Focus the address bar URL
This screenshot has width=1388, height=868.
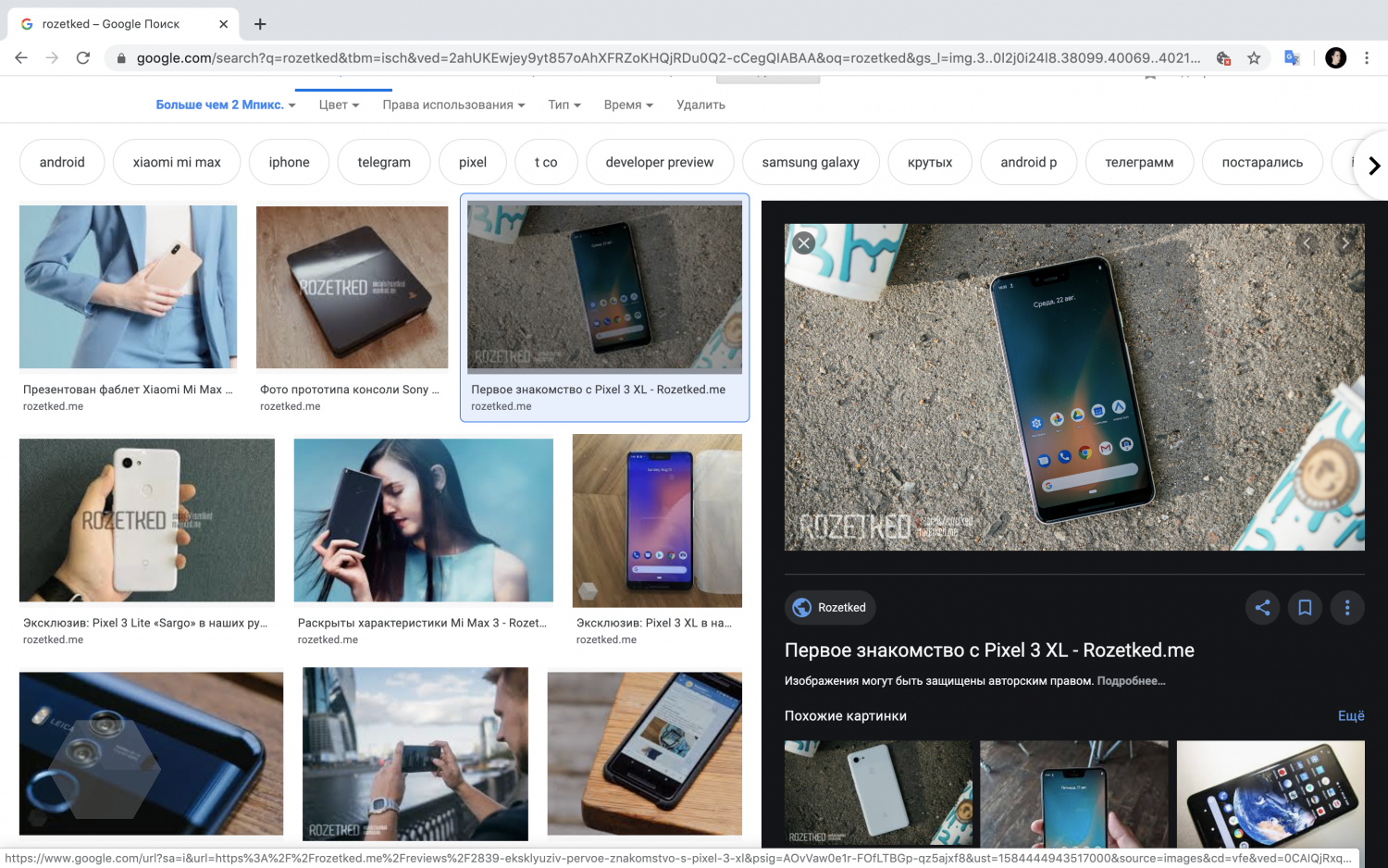tap(668, 57)
